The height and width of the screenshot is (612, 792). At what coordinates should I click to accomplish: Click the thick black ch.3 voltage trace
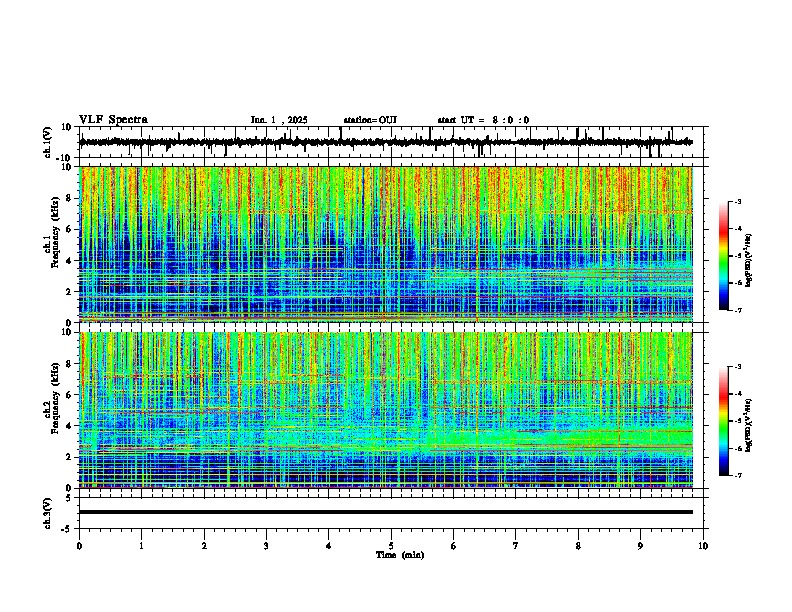click(x=385, y=512)
